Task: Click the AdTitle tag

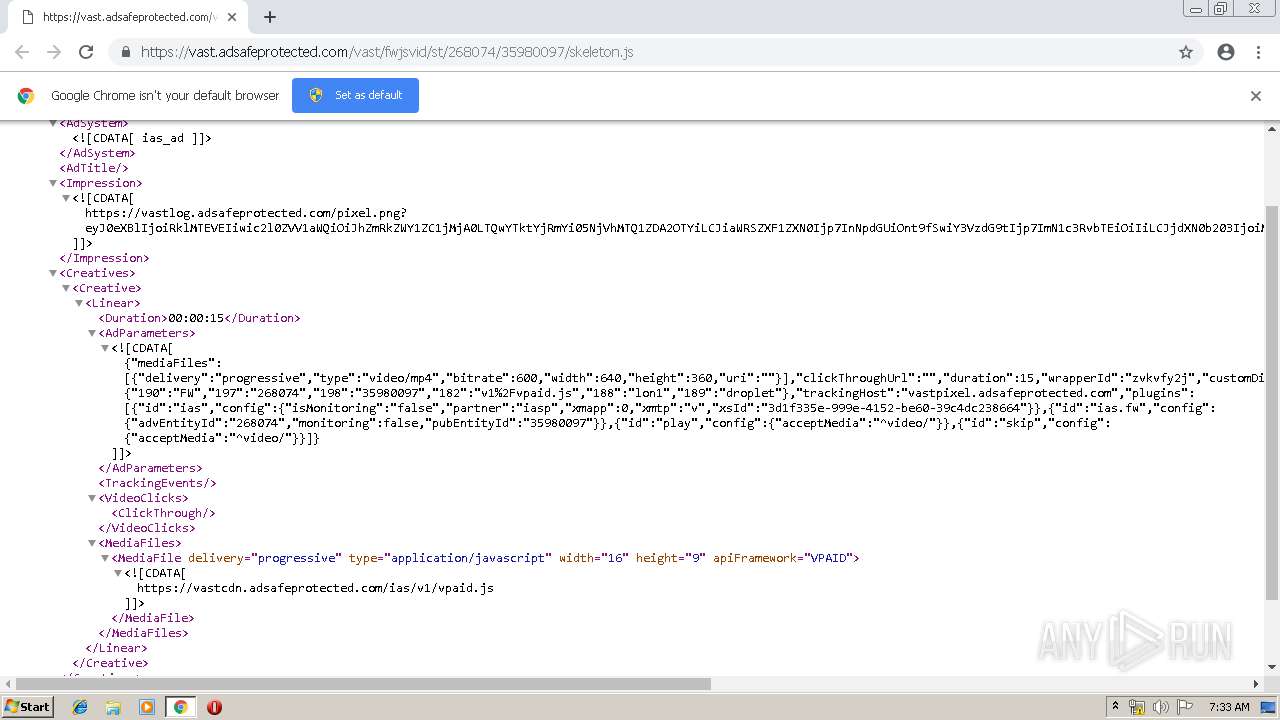Action: [94, 168]
